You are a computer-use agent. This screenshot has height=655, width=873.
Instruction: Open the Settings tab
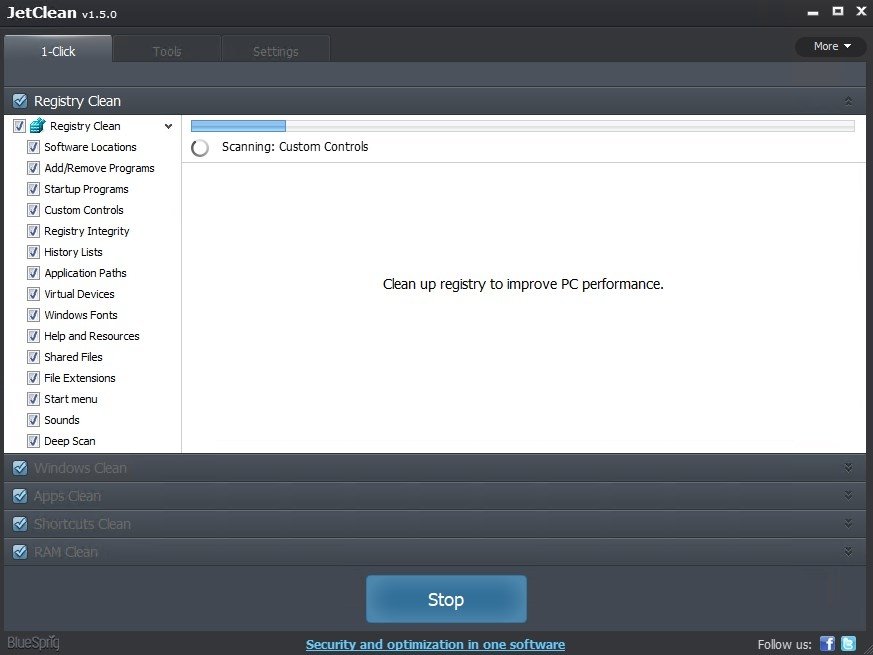(276, 50)
